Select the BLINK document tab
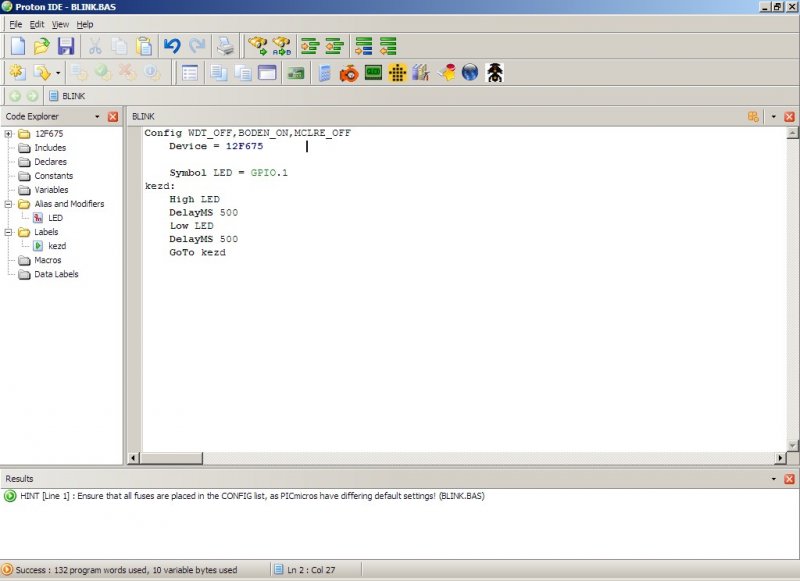Screen dimensions: 800x581 point(67,96)
